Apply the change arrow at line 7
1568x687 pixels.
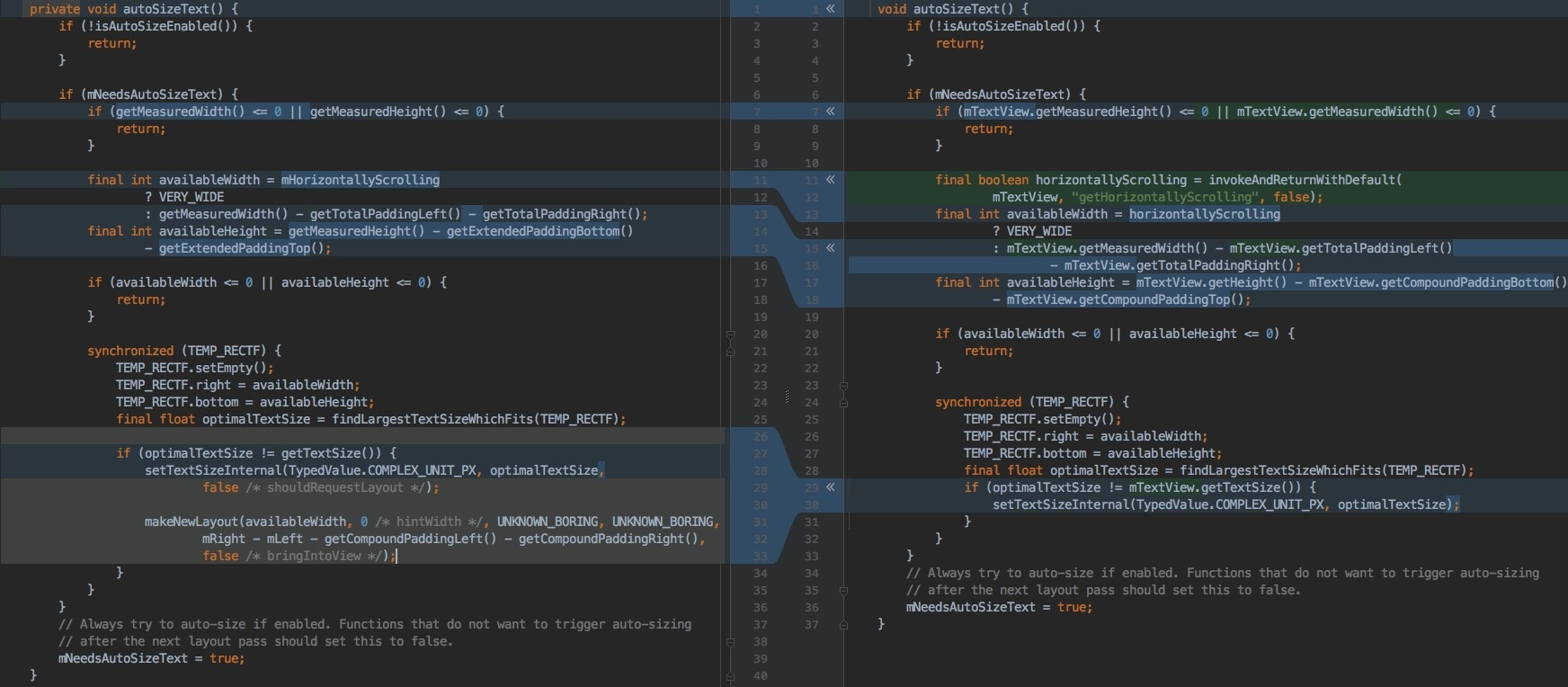(x=831, y=112)
